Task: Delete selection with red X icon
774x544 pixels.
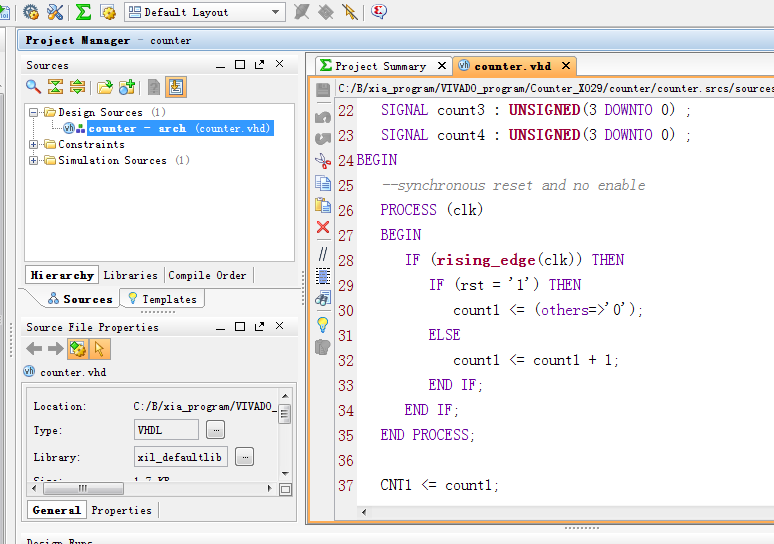Action: [323, 227]
